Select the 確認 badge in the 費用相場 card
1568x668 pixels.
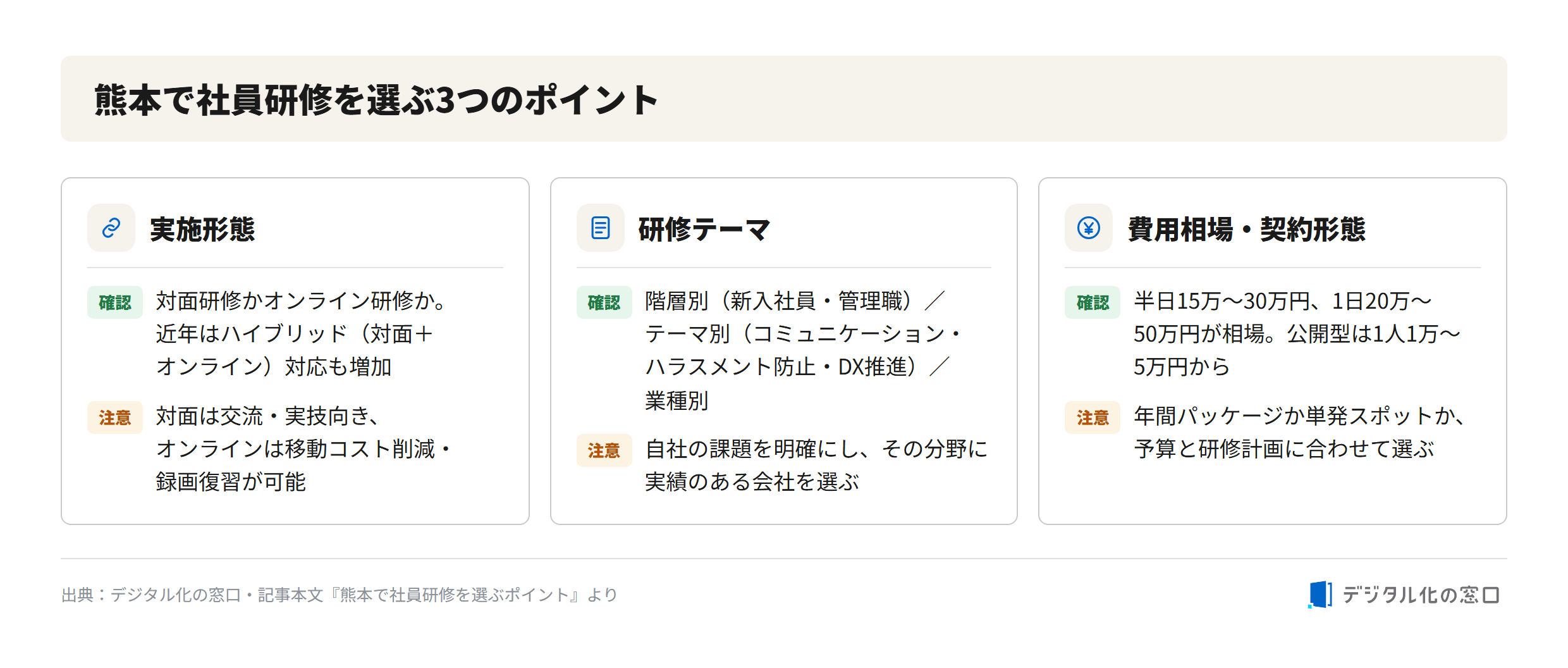coord(1093,302)
